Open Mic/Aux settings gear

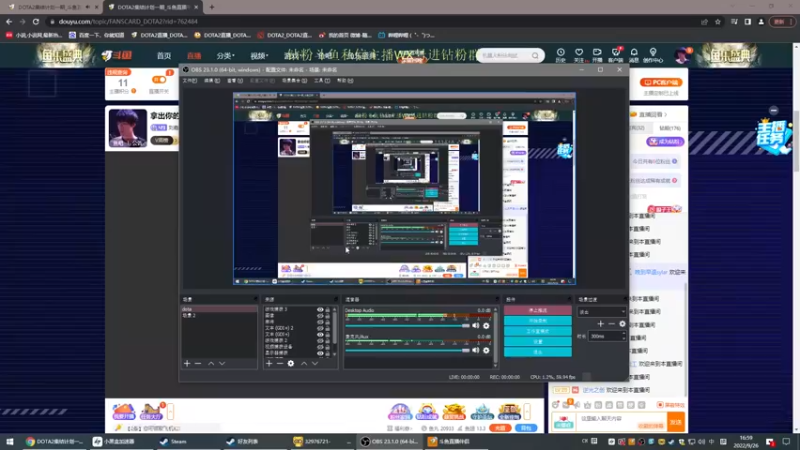486,350
